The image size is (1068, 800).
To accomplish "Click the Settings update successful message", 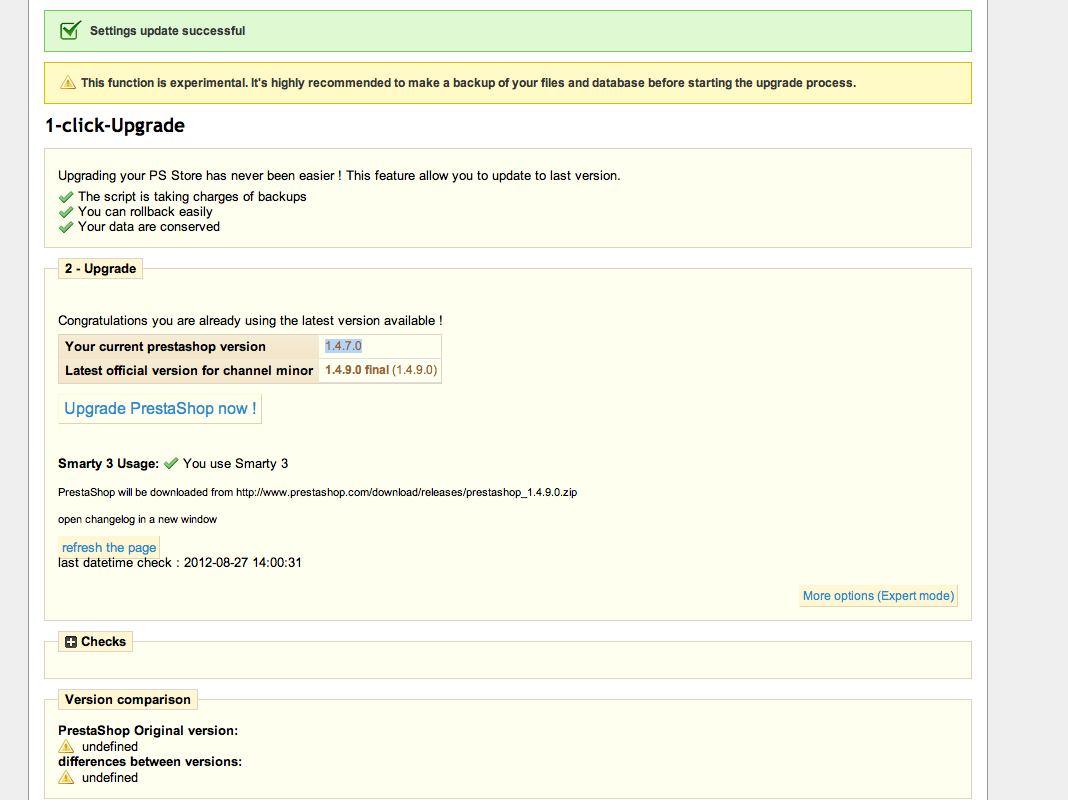I will pyautogui.click(x=167, y=31).
